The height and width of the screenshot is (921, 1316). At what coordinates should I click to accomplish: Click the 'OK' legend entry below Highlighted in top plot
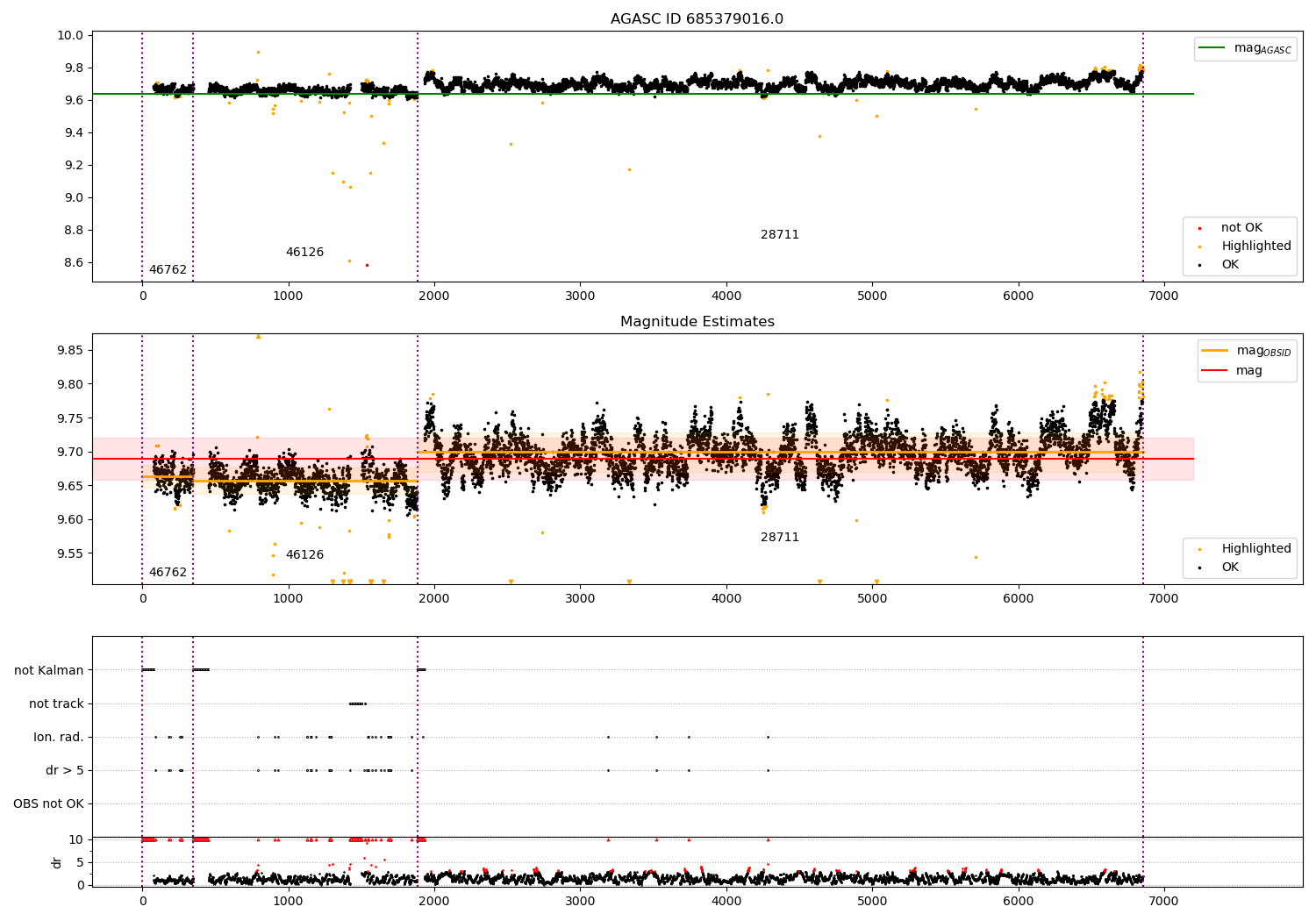tap(1230, 265)
